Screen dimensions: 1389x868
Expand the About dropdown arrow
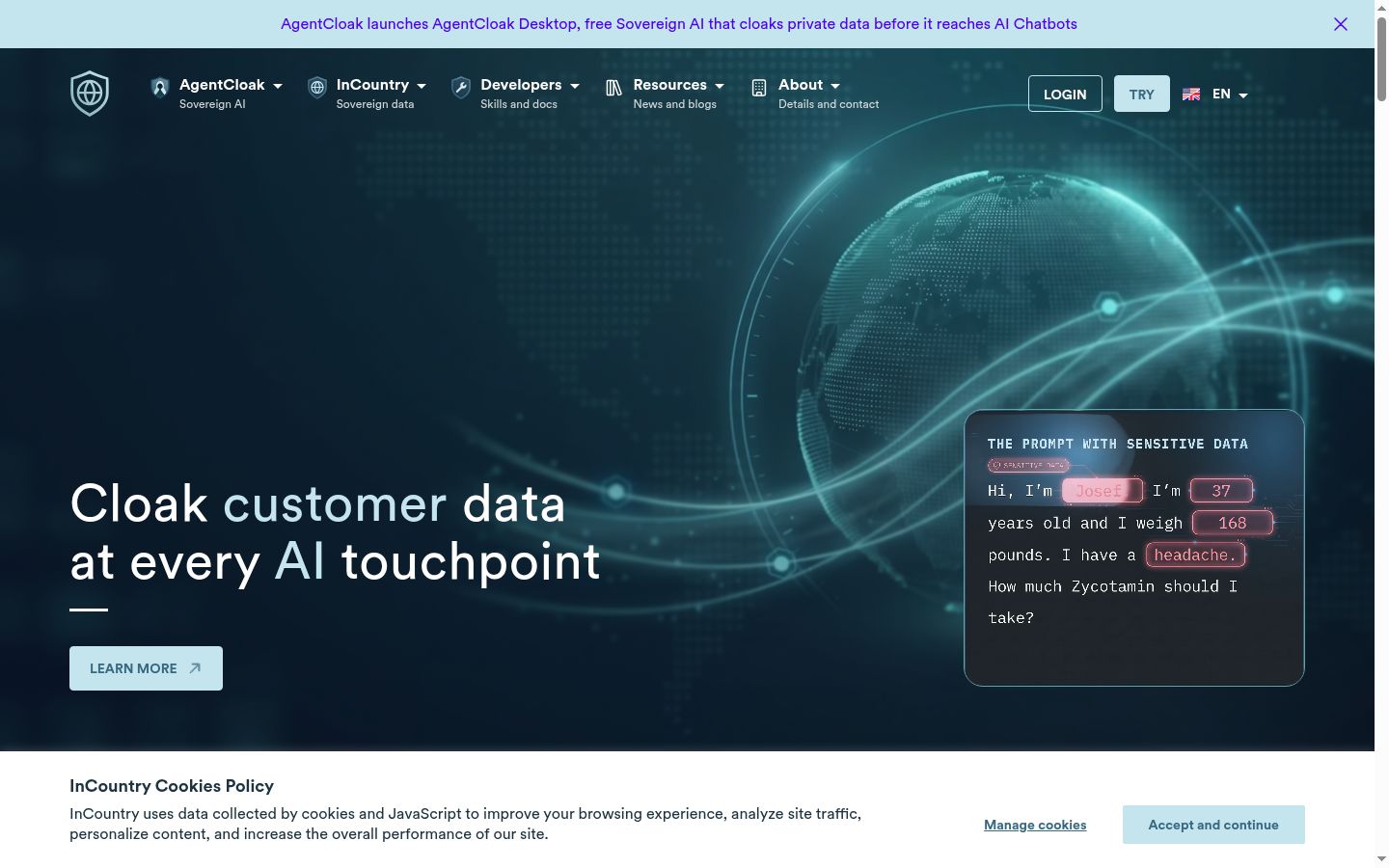[x=835, y=86]
